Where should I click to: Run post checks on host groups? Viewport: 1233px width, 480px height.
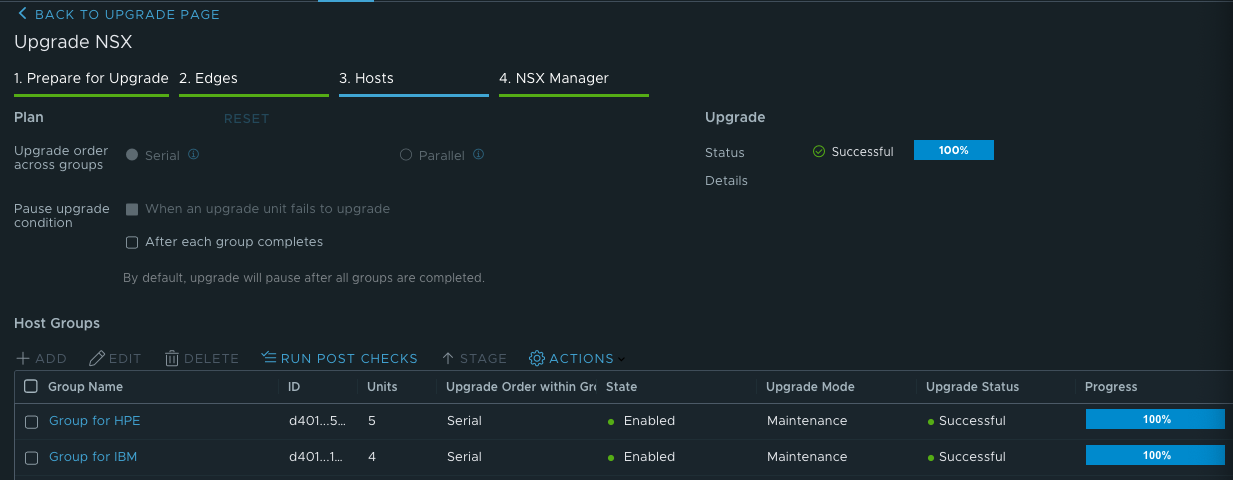(340, 358)
